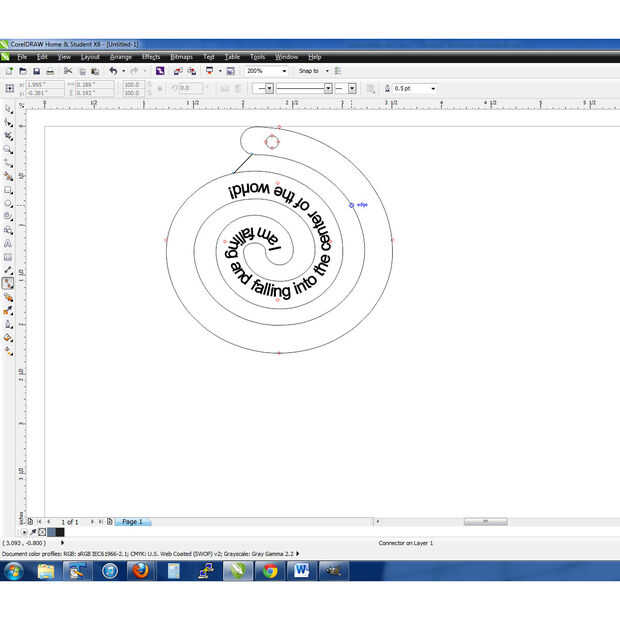Click the New document icon
This screenshot has height=620, width=620.
pos(9,71)
